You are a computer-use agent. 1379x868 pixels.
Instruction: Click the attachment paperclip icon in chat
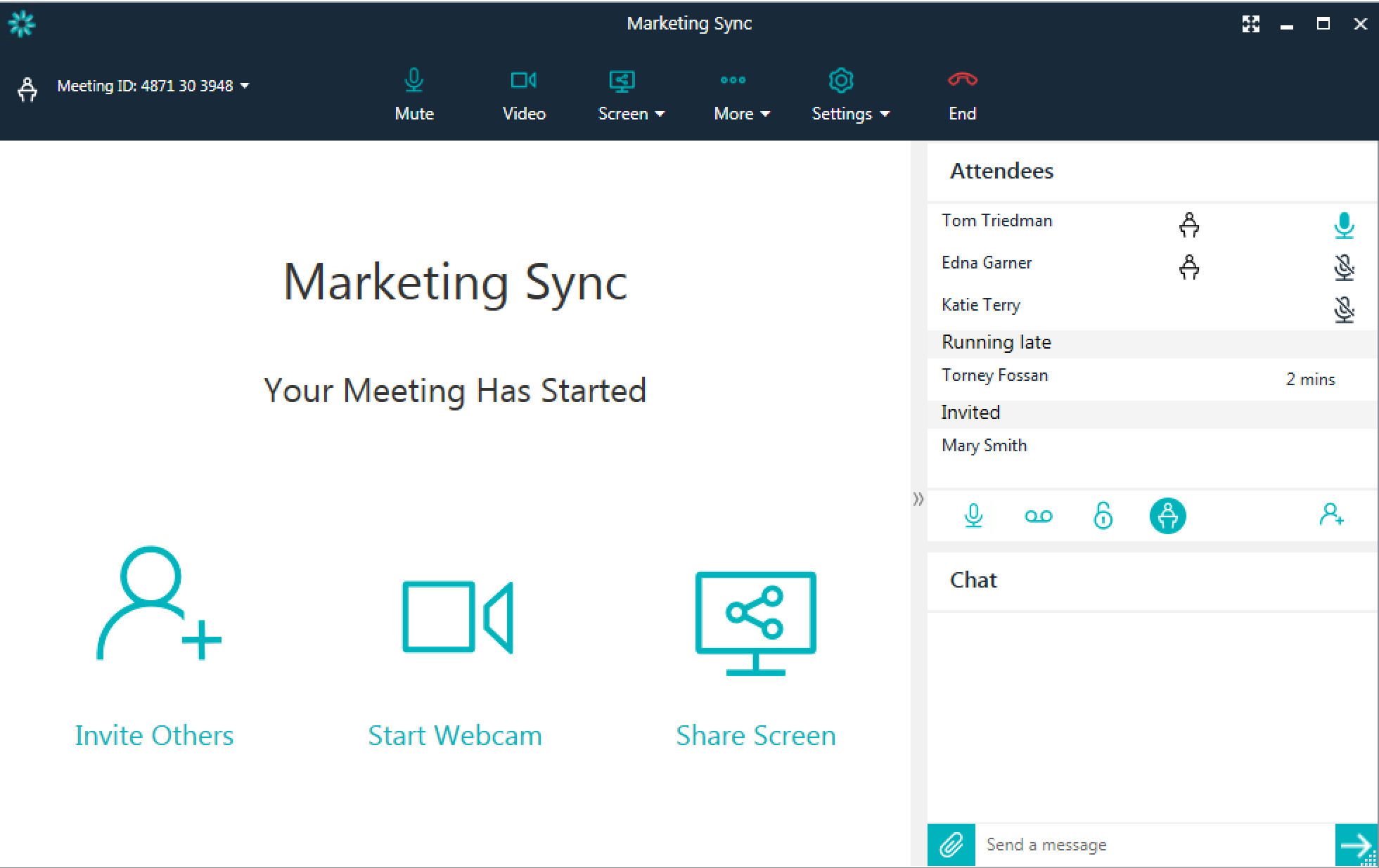[951, 844]
